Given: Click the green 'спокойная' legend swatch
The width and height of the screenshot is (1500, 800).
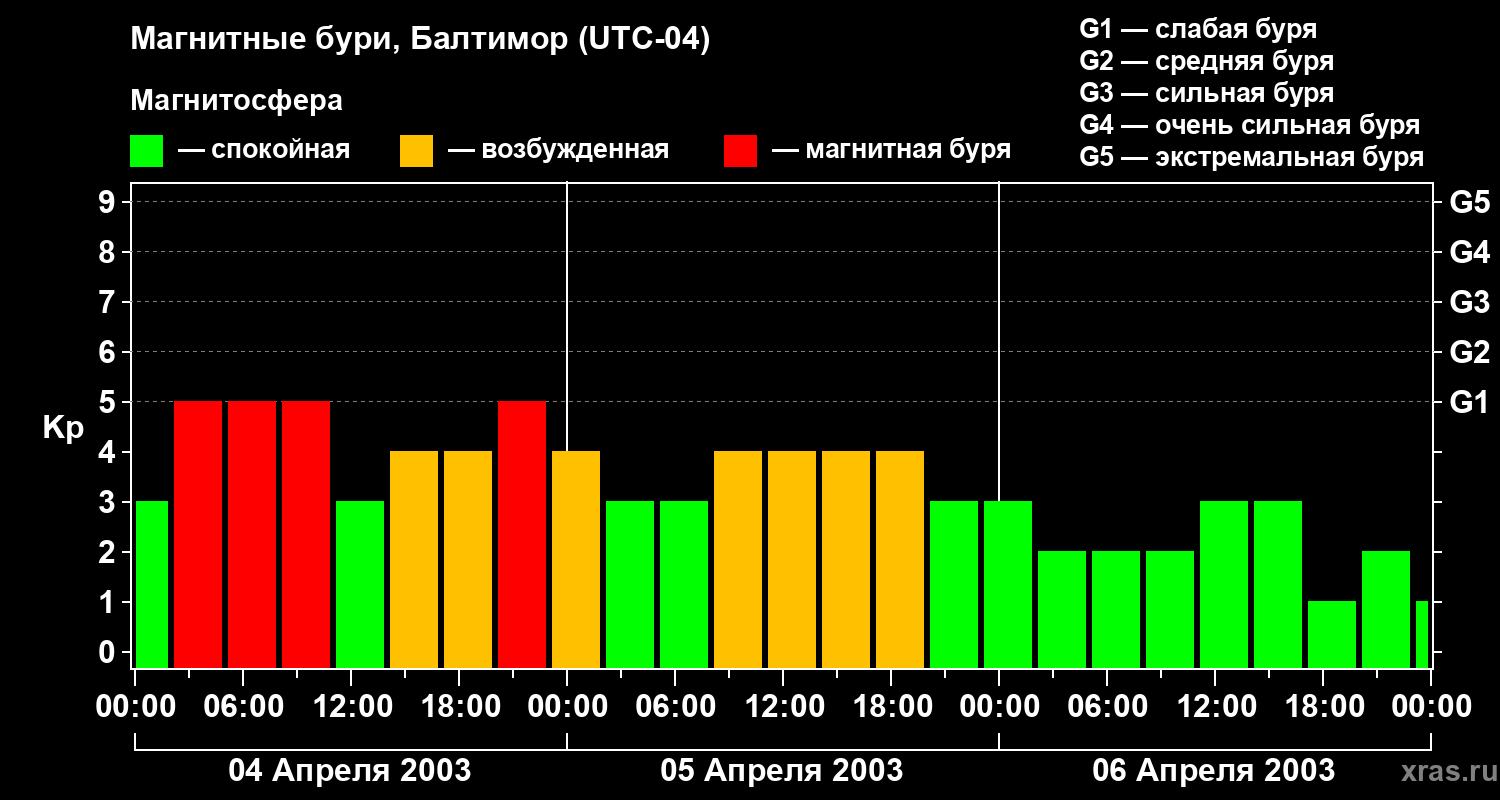Looking at the screenshot, I should (146, 151).
